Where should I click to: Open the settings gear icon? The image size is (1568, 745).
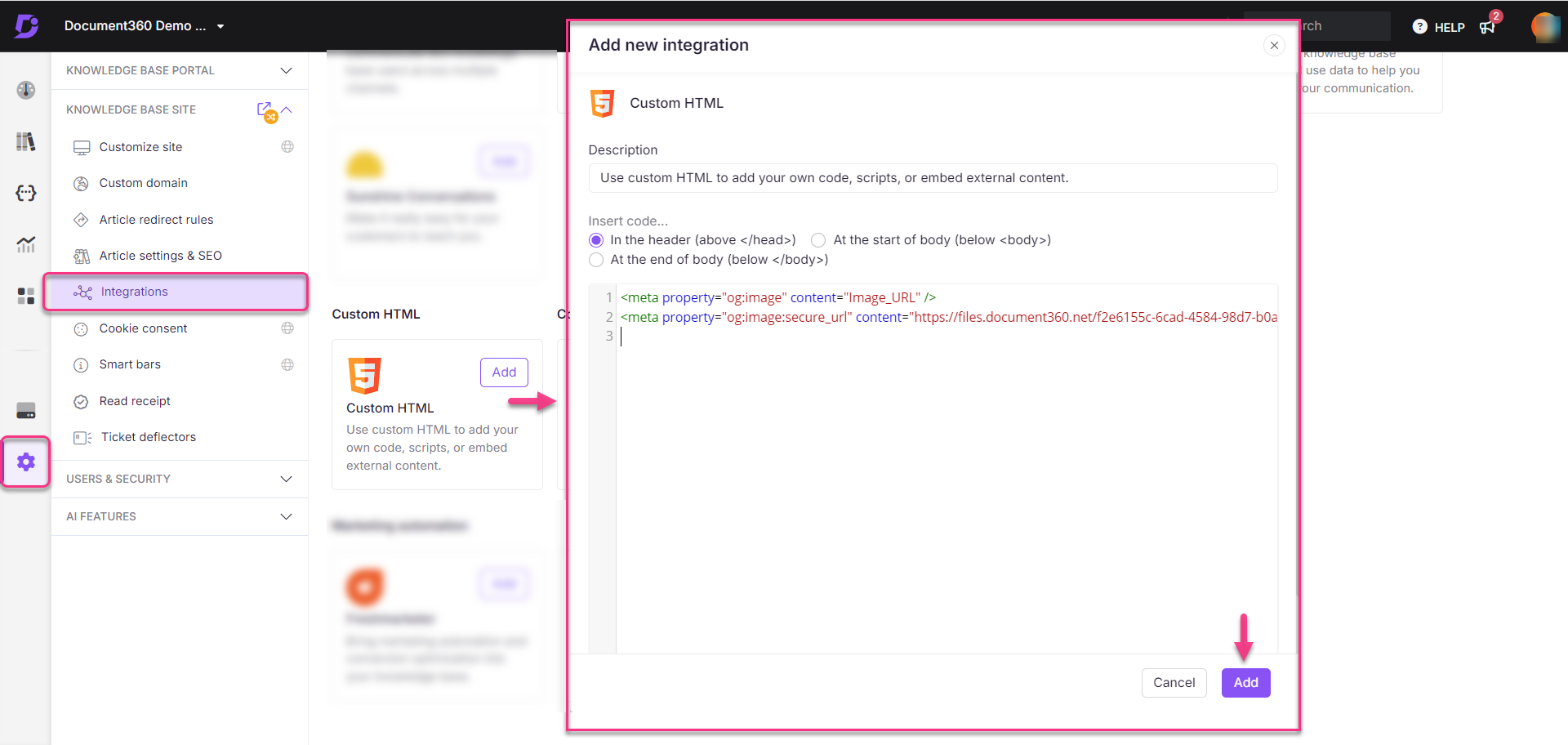coord(26,462)
